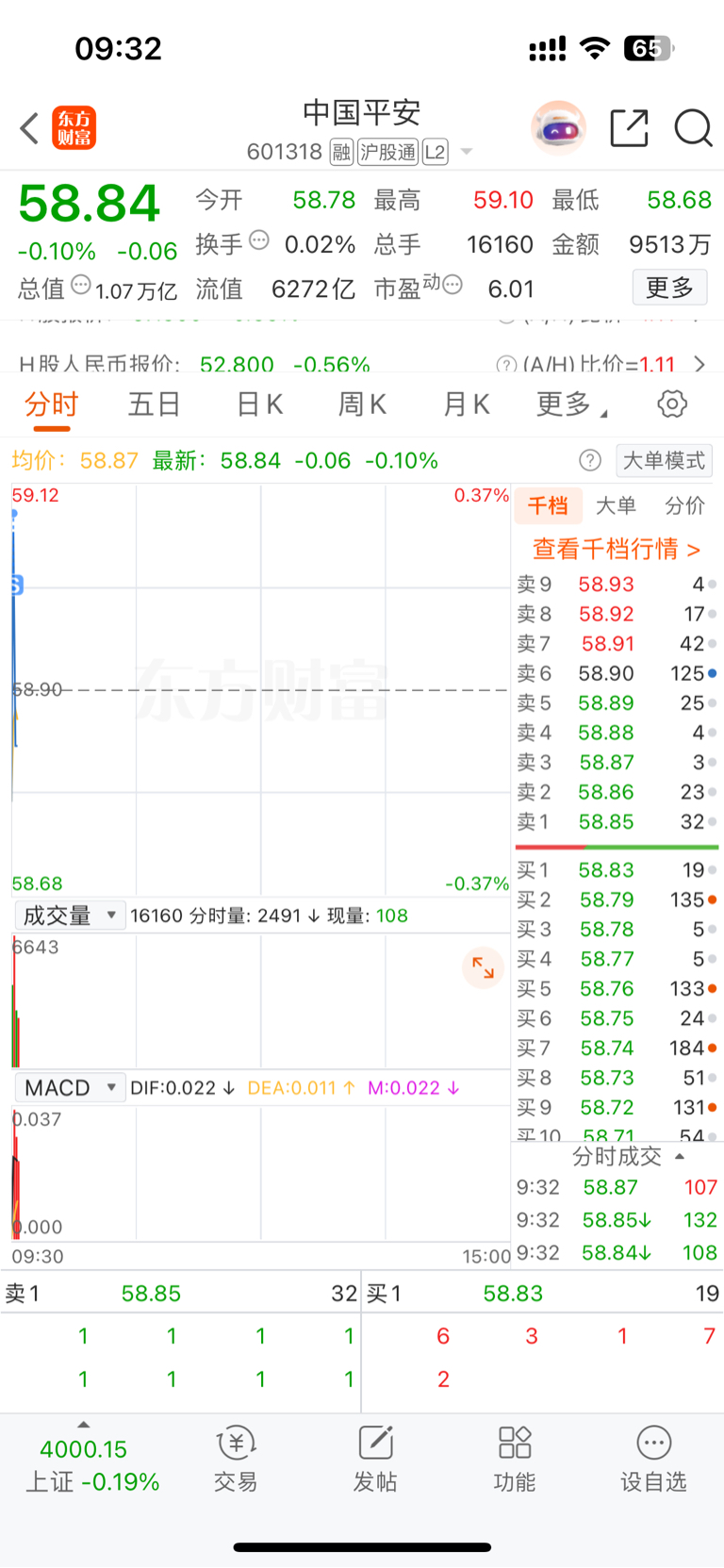Open help icon beside 大单模式
This screenshot has height=1568, width=724.
click(590, 460)
